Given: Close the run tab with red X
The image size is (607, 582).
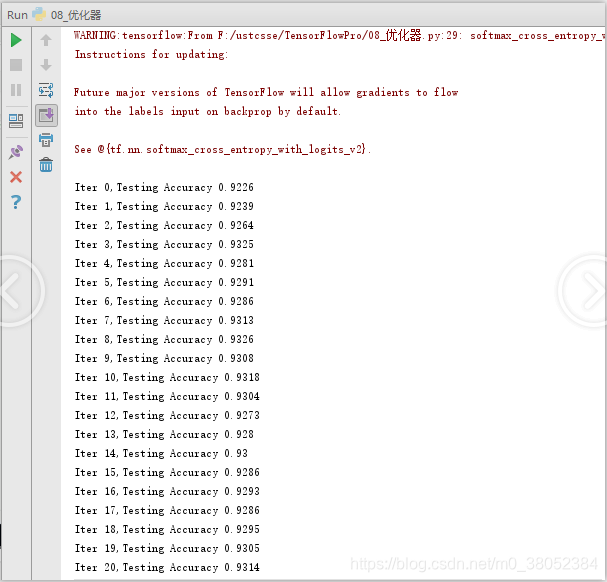Looking at the screenshot, I should tap(16, 177).
